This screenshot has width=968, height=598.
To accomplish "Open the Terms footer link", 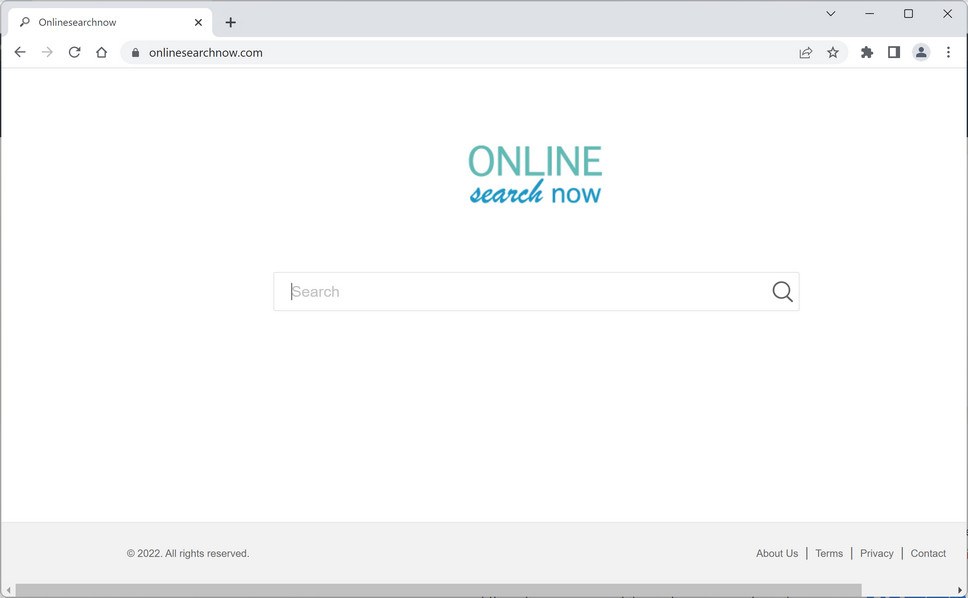I will [x=828, y=554].
